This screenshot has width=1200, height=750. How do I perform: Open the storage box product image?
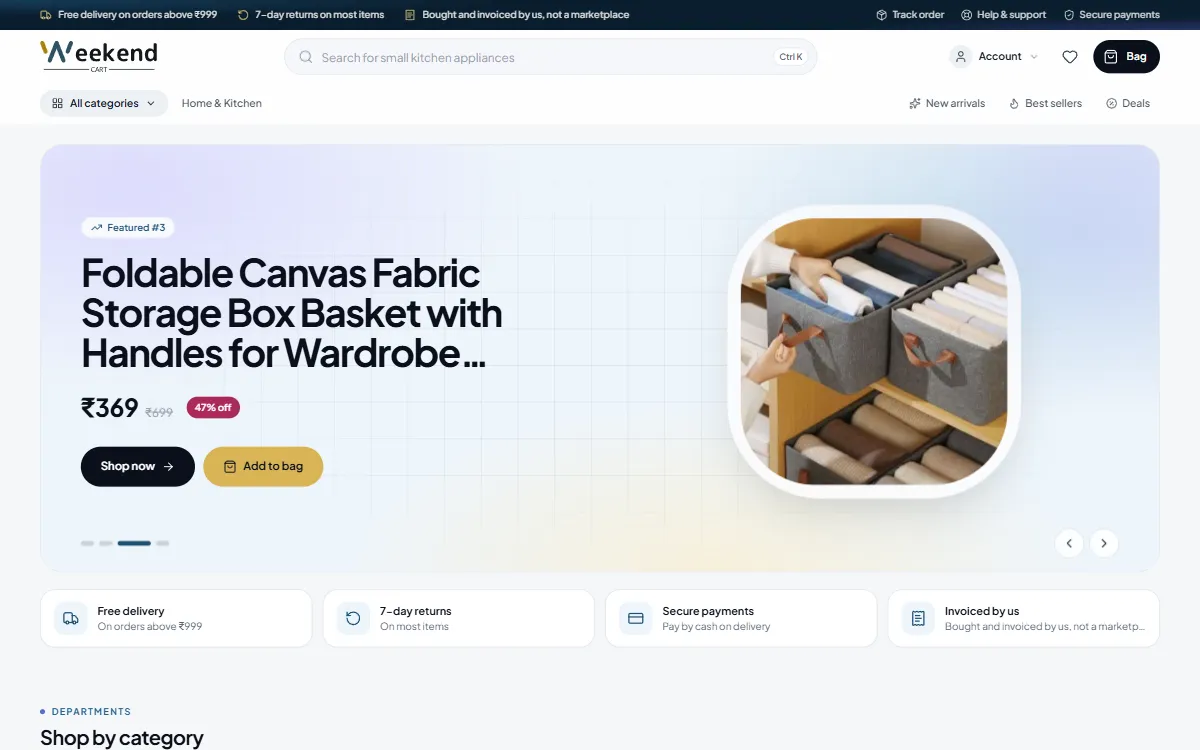click(874, 352)
